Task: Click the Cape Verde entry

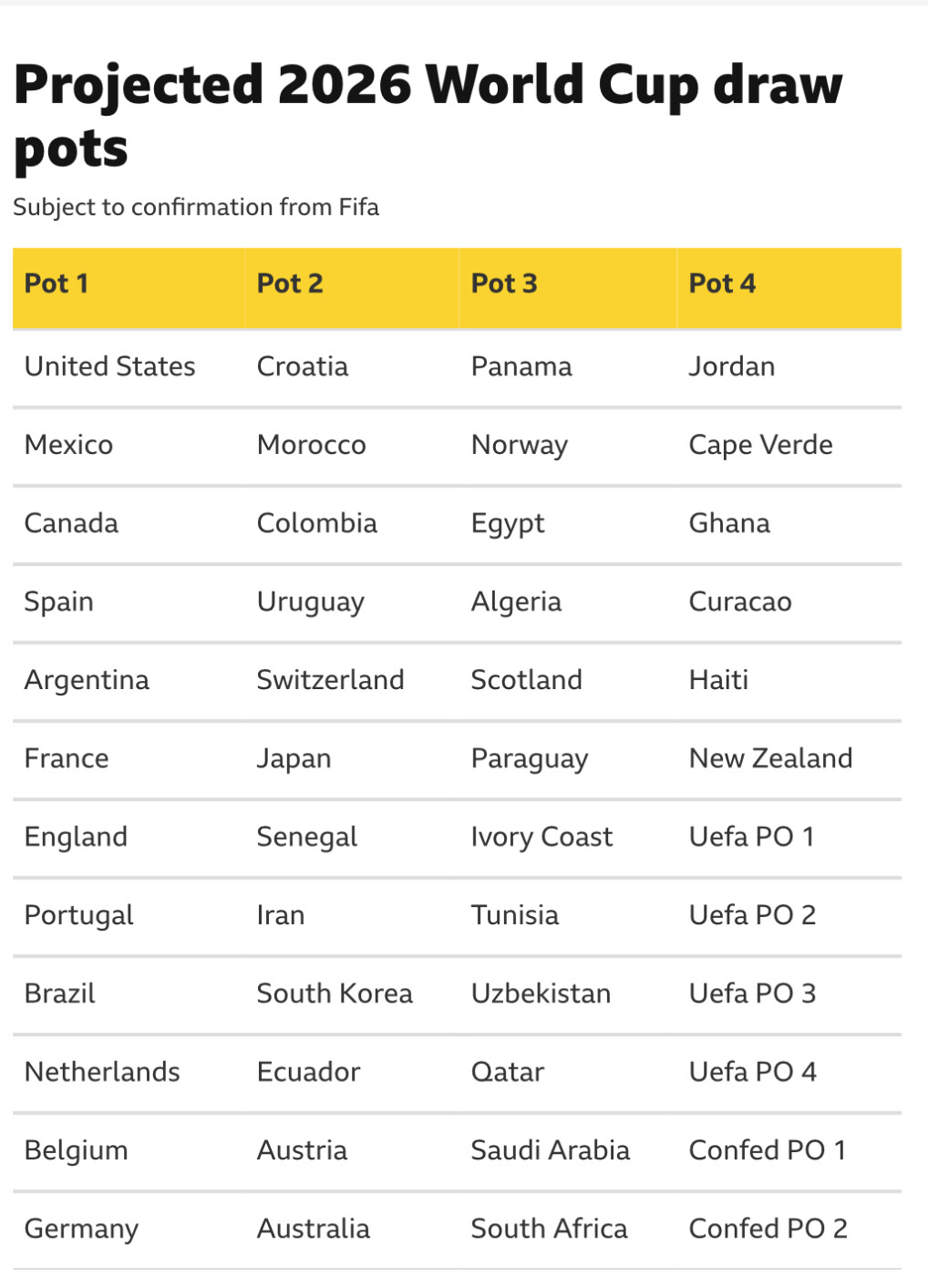Action: tap(760, 445)
